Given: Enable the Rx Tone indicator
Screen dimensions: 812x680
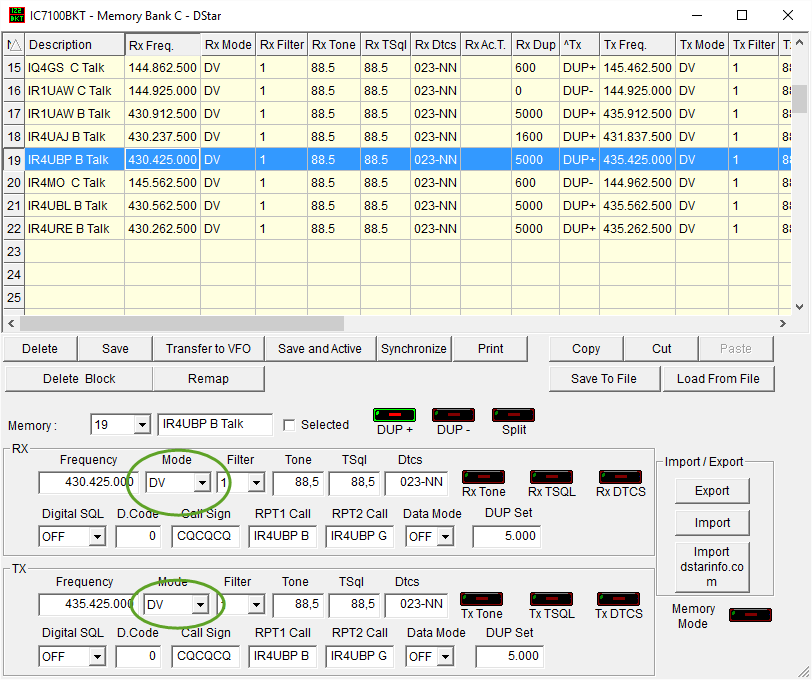Looking at the screenshot, I should tap(483, 476).
